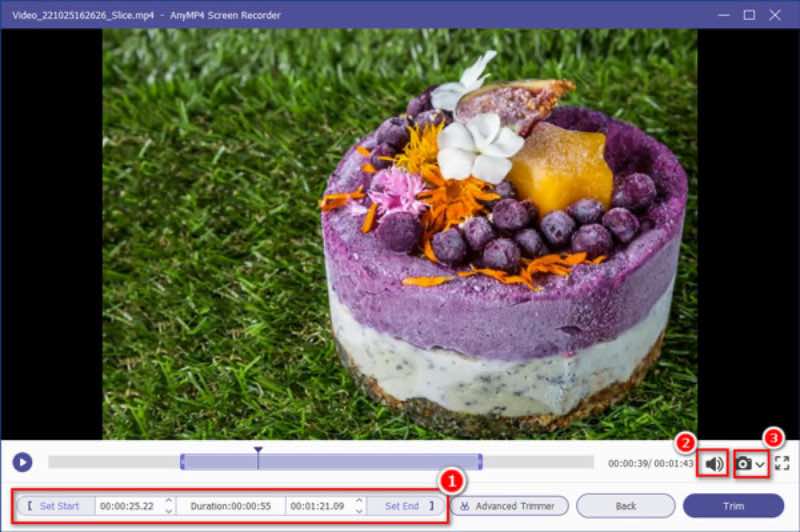The width and height of the screenshot is (800, 532).
Task: Click Set Start to mark the trim start
Action: pyautogui.click(x=55, y=506)
